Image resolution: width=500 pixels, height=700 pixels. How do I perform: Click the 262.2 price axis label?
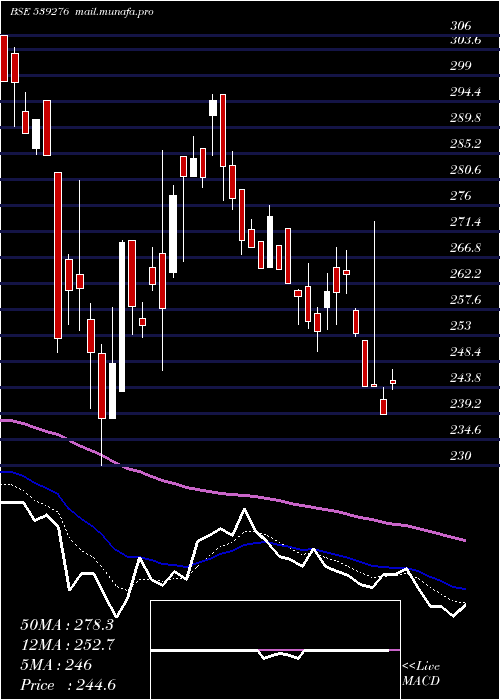(x=465, y=274)
